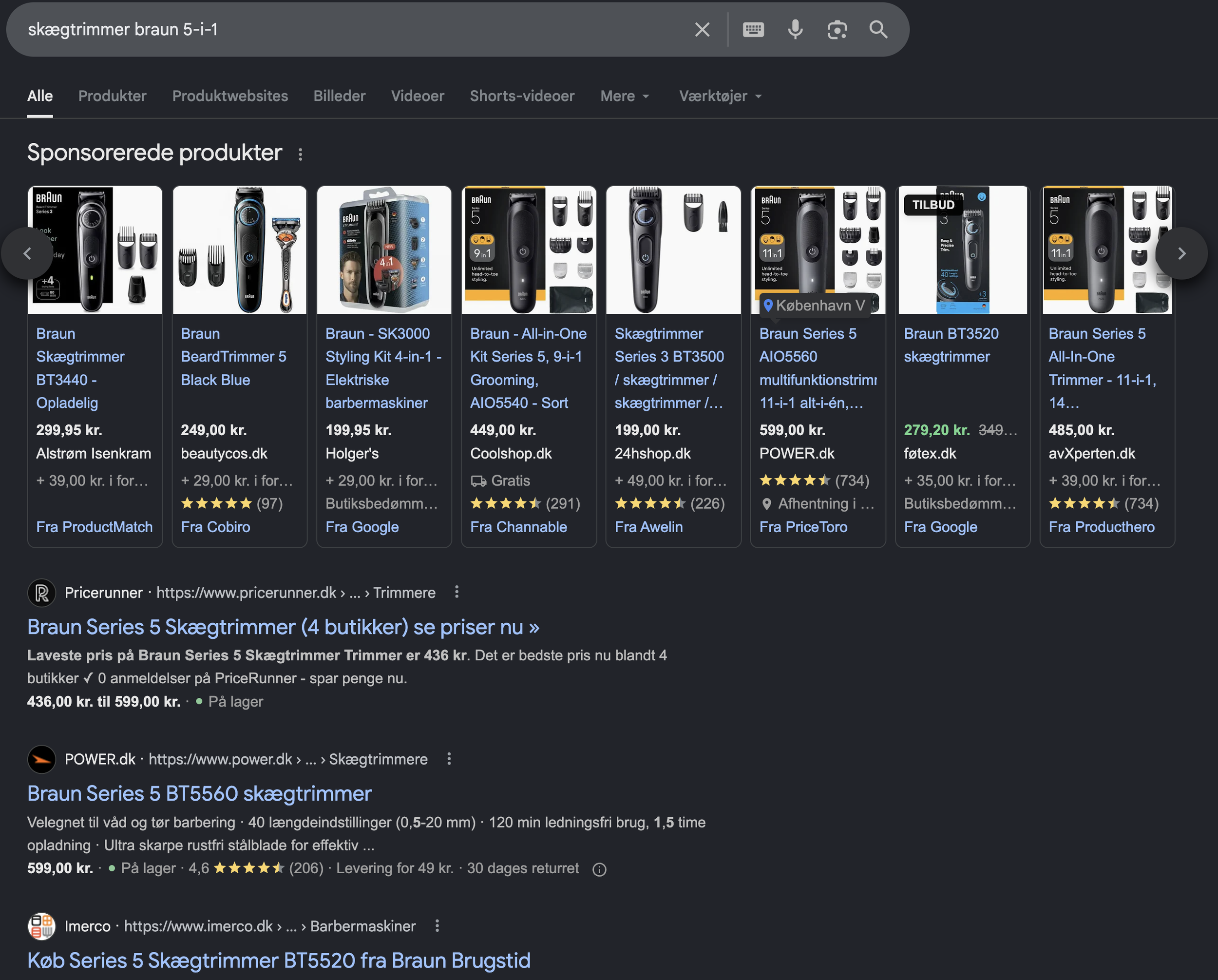1218x980 pixels.
Task: Click the 279,20 kr. discounted price
Action: (937, 430)
